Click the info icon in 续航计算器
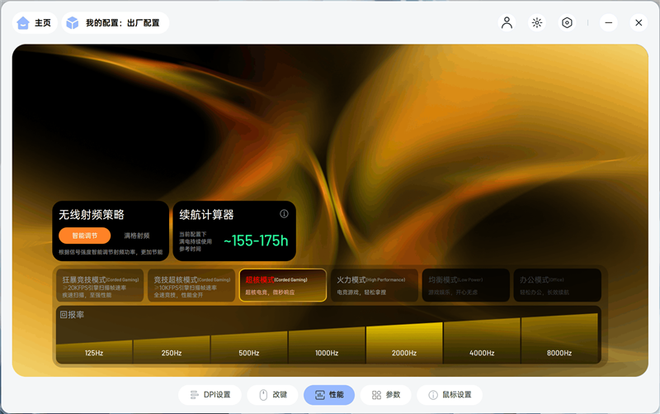Viewport: 660px width, 414px height. pos(284,214)
